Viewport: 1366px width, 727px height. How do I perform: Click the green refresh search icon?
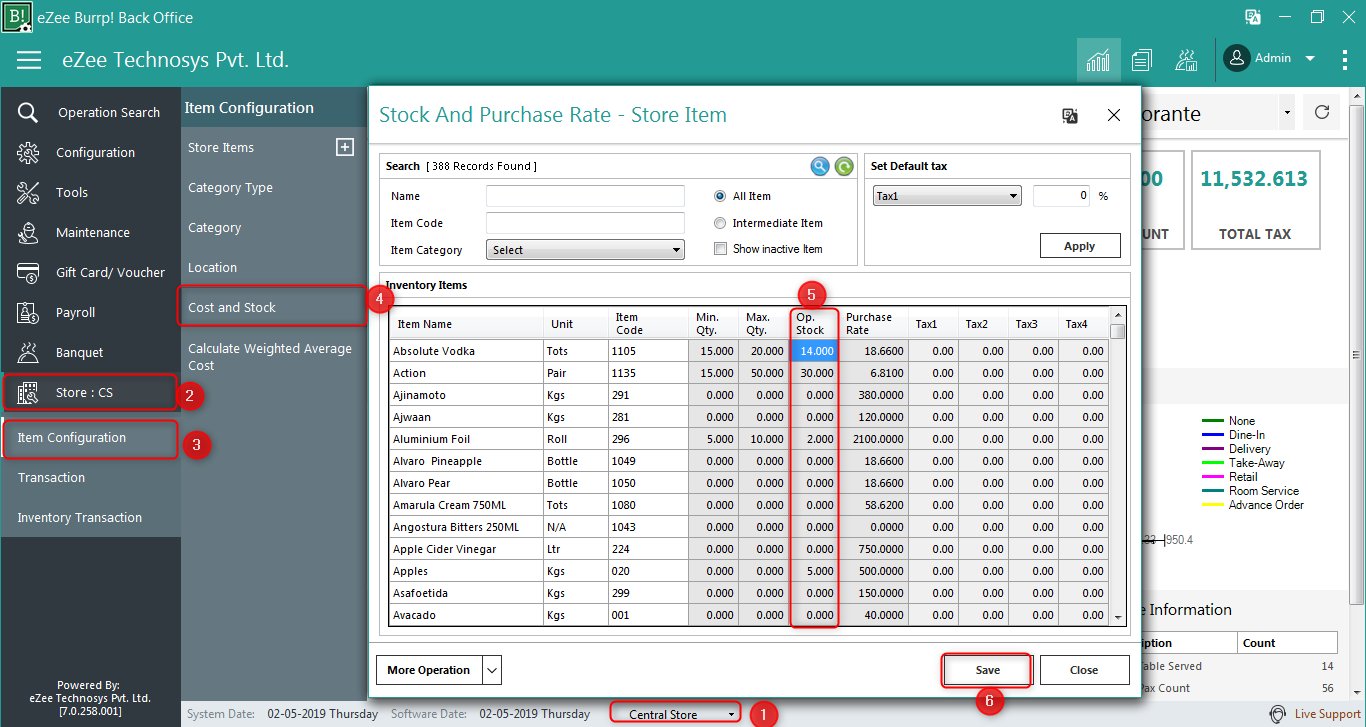coord(844,167)
